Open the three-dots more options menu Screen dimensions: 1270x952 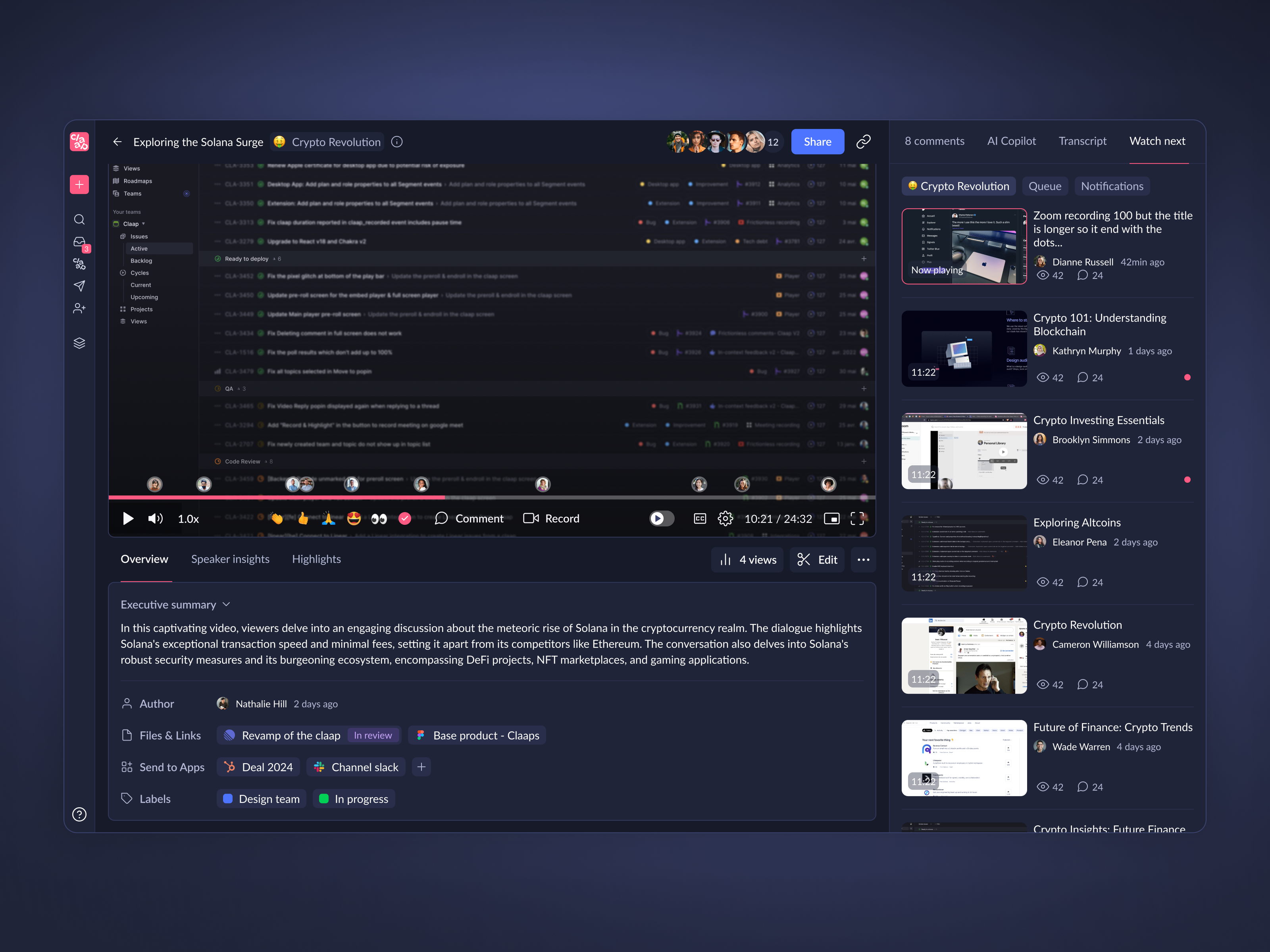pyautogui.click(x=863, y=559)
